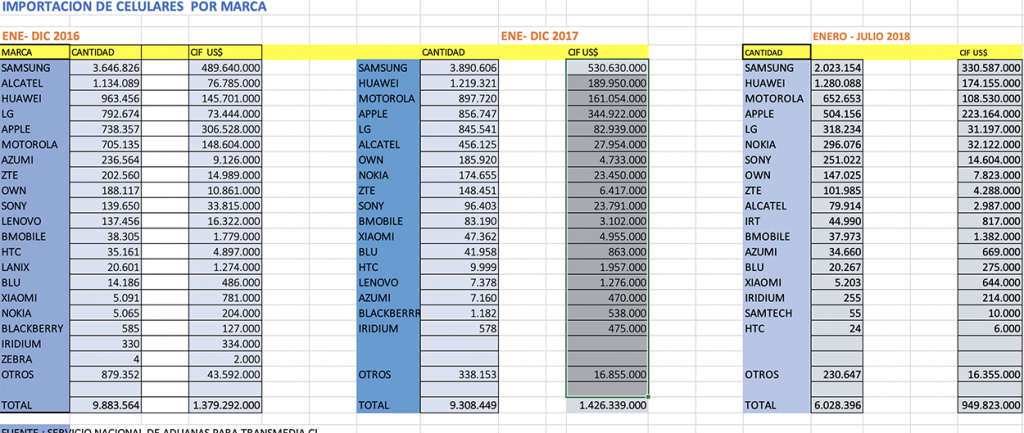Click the title 'IMPORTACION DE CELULARES POR MARCA'
This screenshot has height=433, width=1024.
[133, 7]
